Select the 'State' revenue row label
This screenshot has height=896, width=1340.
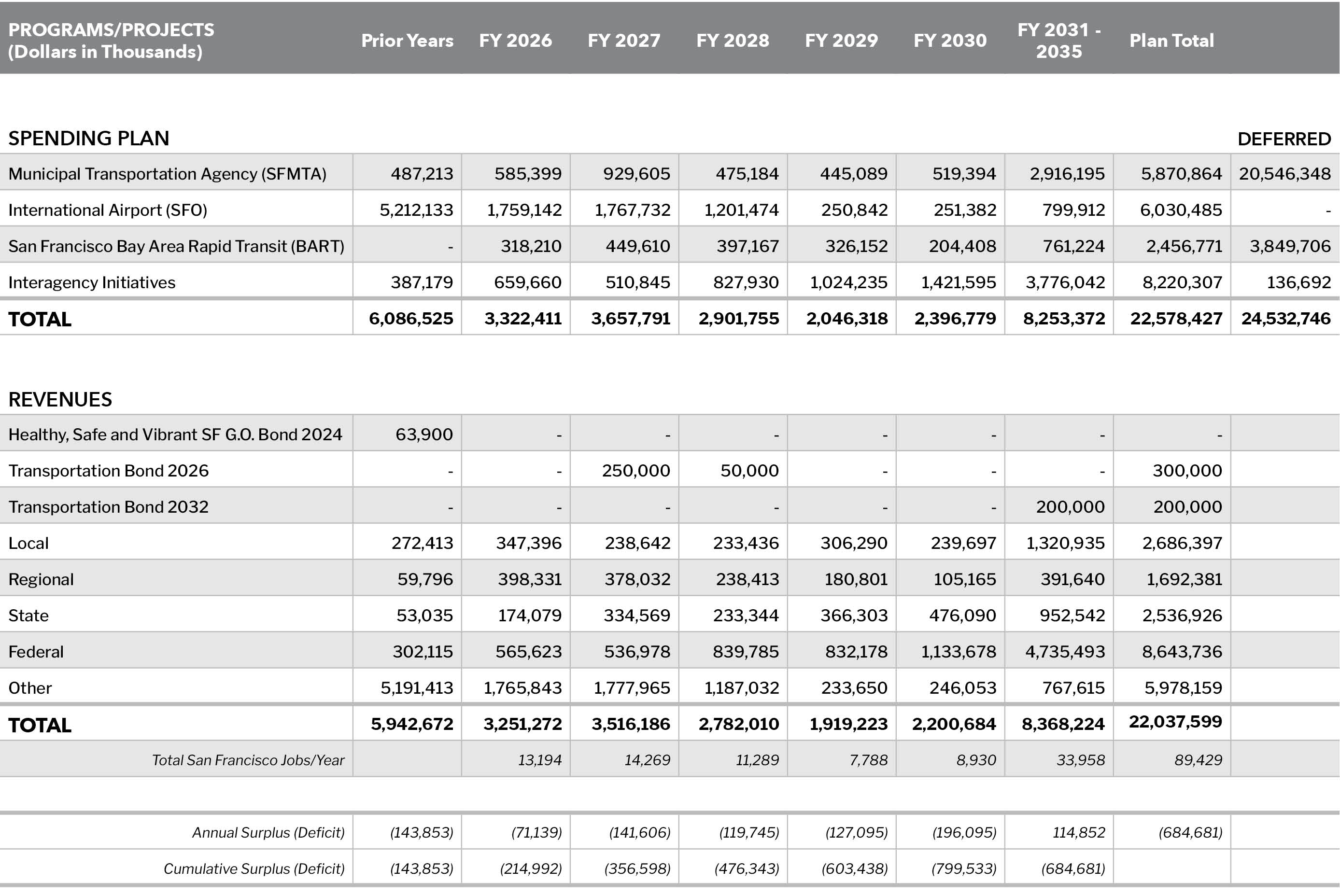point(28,616)
